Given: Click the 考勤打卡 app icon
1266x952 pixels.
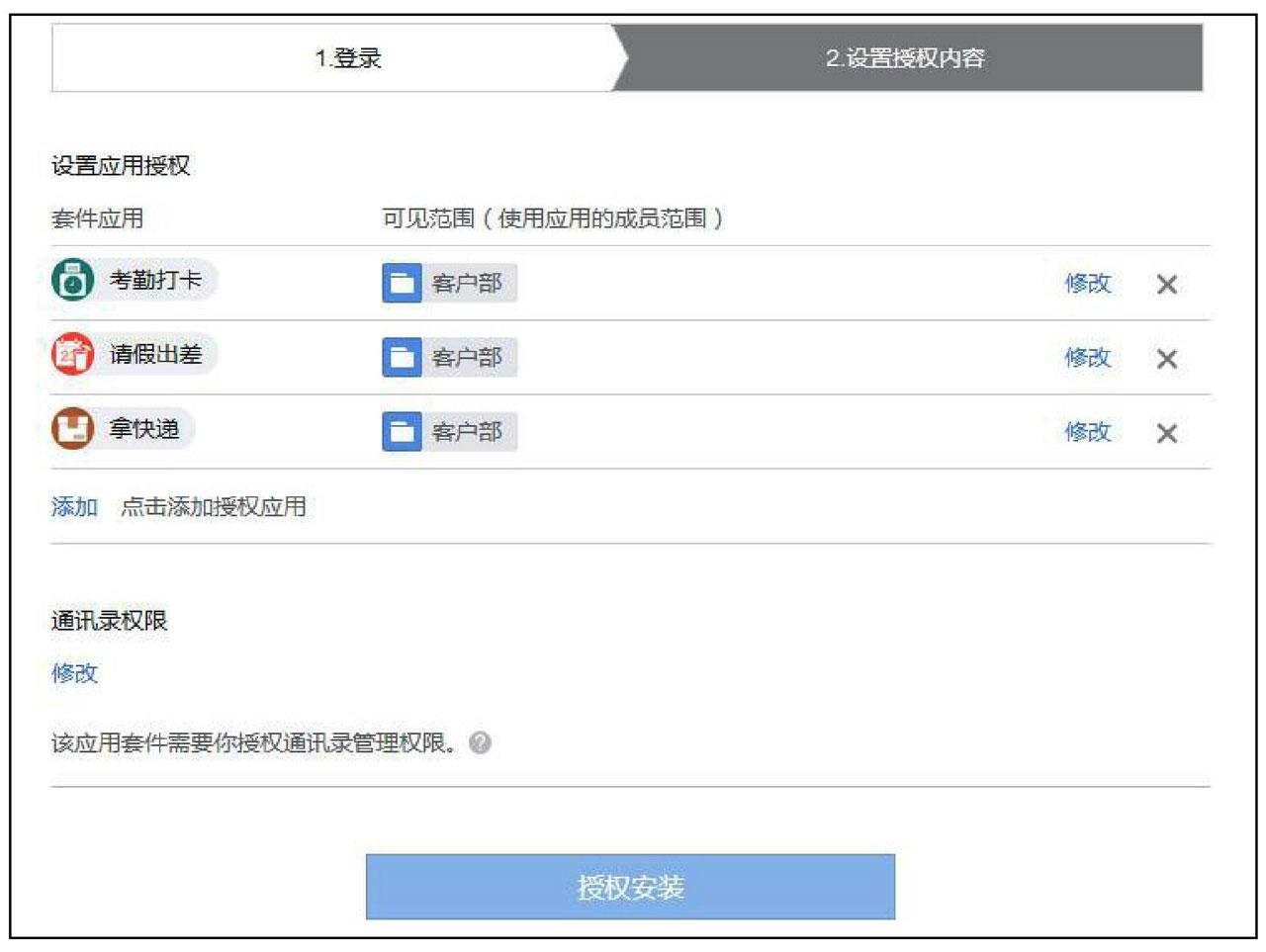Looking at the screenshot, I should tap(72, 280).
